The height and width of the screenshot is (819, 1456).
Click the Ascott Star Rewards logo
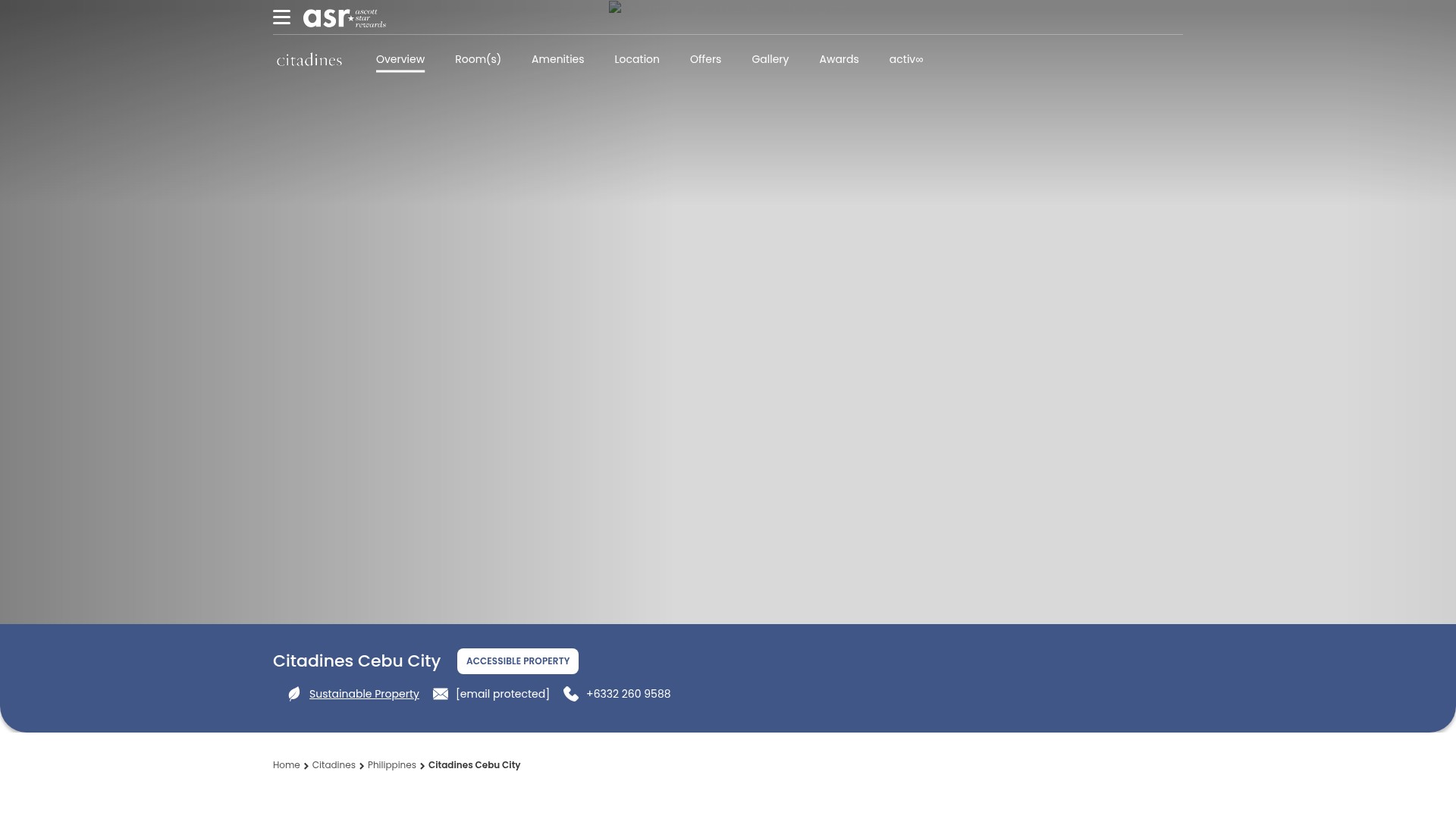click(x=344, y=18)
